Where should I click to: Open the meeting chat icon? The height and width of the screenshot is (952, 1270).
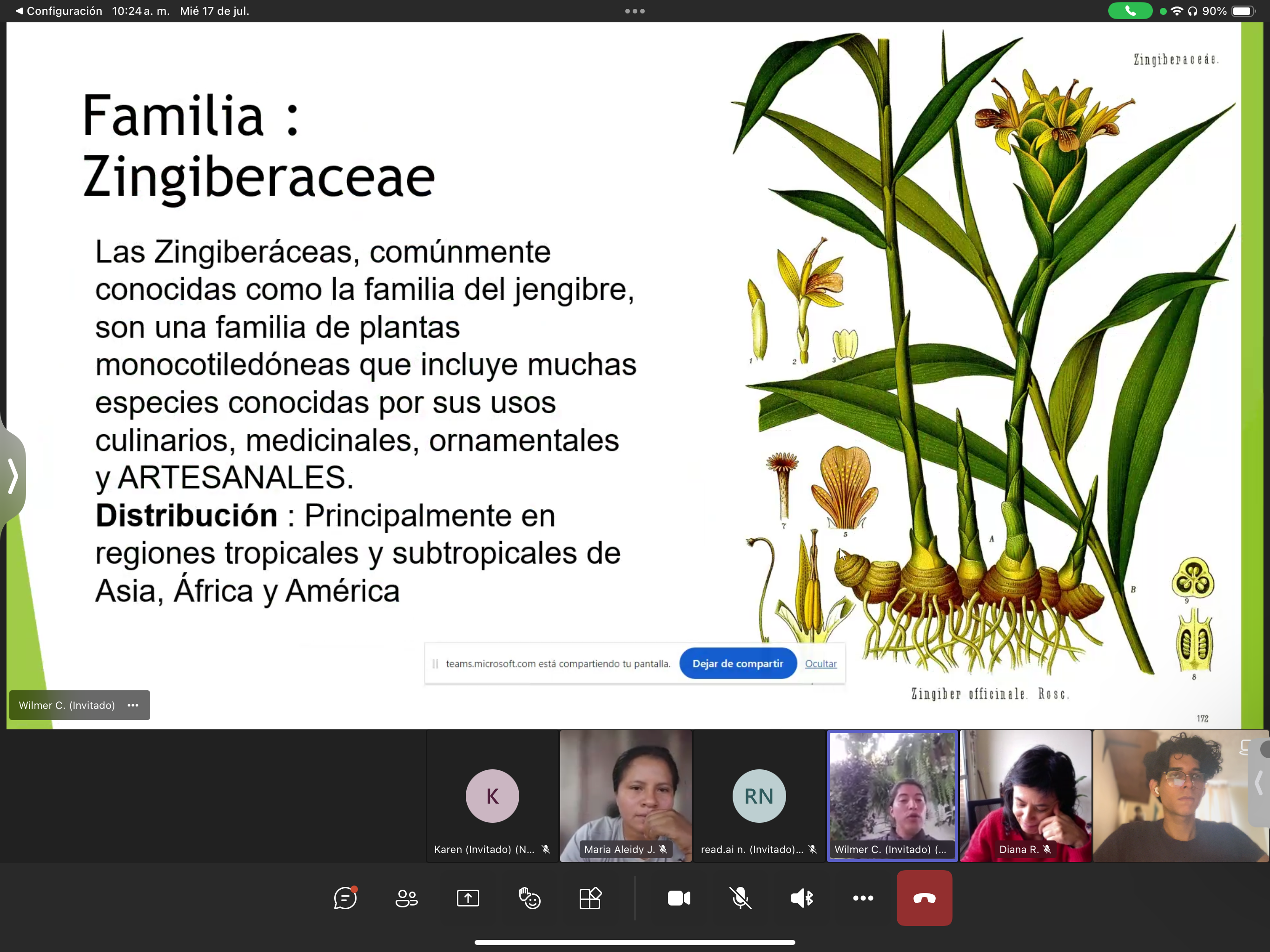click(345, 898)
